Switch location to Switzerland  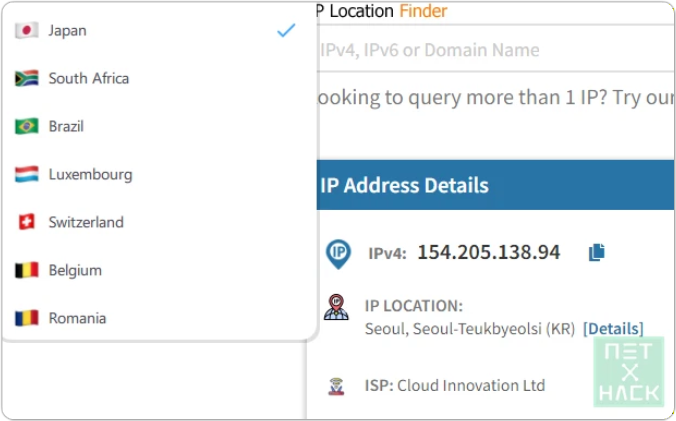coord(86,223)
